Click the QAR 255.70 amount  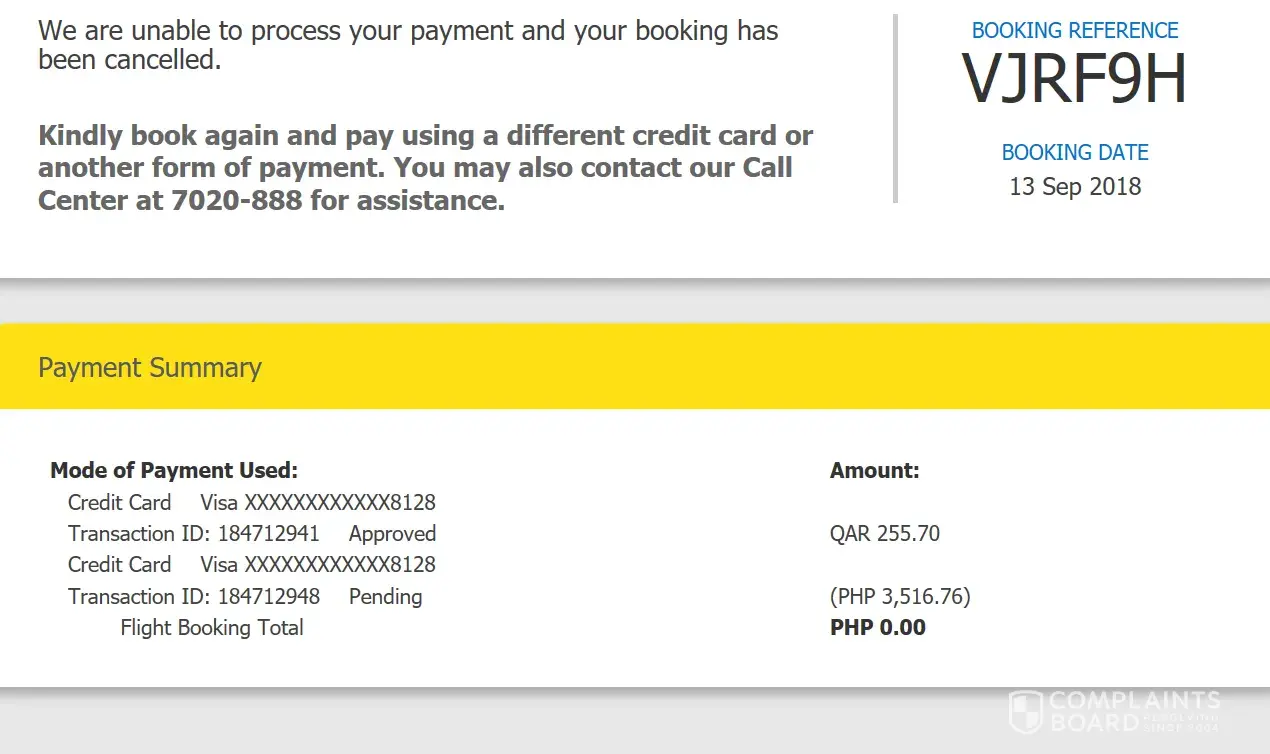(885, 534)
